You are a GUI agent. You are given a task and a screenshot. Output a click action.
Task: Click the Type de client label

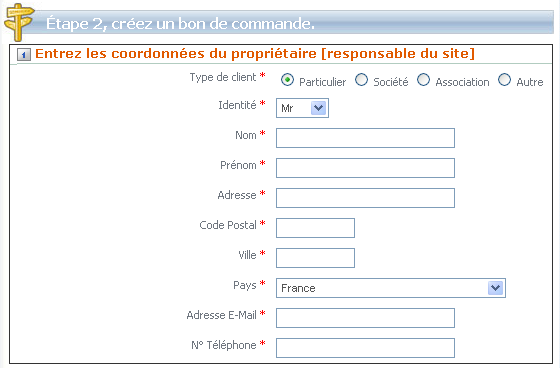coord(223,77)
